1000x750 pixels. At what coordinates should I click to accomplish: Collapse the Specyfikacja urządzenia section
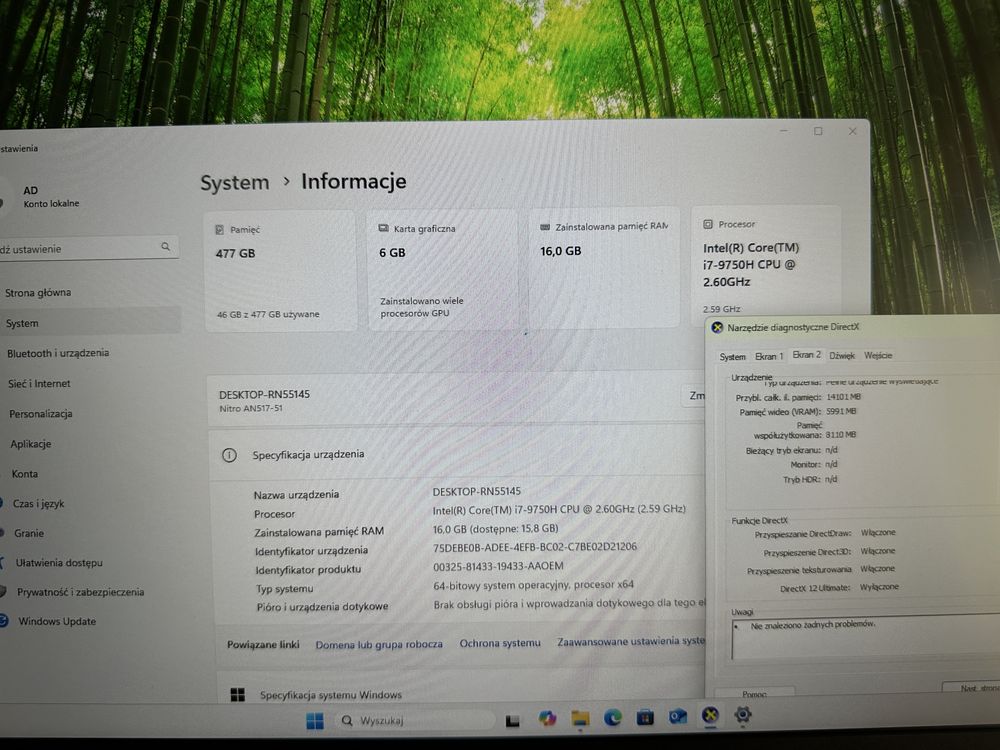pos(456,455)
